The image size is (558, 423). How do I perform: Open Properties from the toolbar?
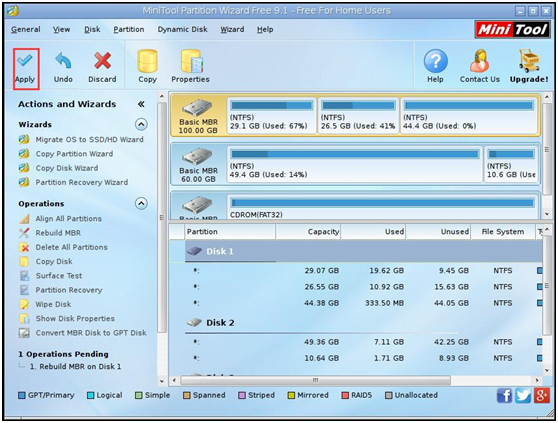190,67
